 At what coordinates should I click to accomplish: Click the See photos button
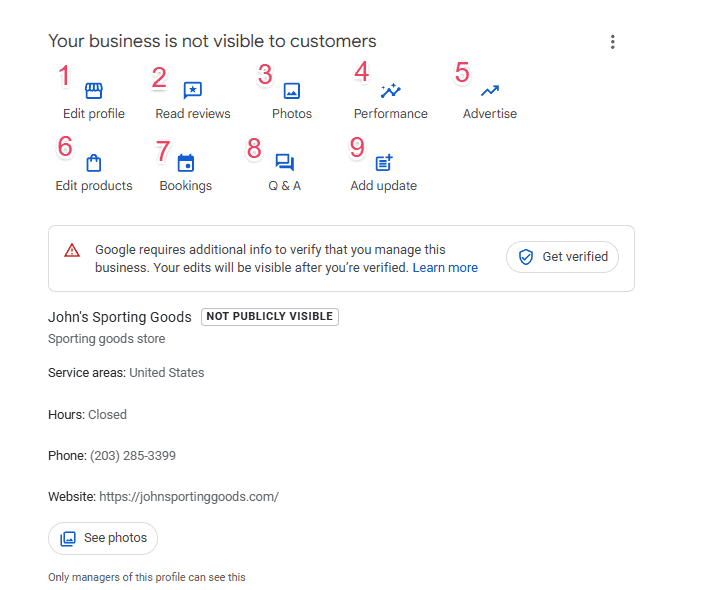(x=103, y=538)
